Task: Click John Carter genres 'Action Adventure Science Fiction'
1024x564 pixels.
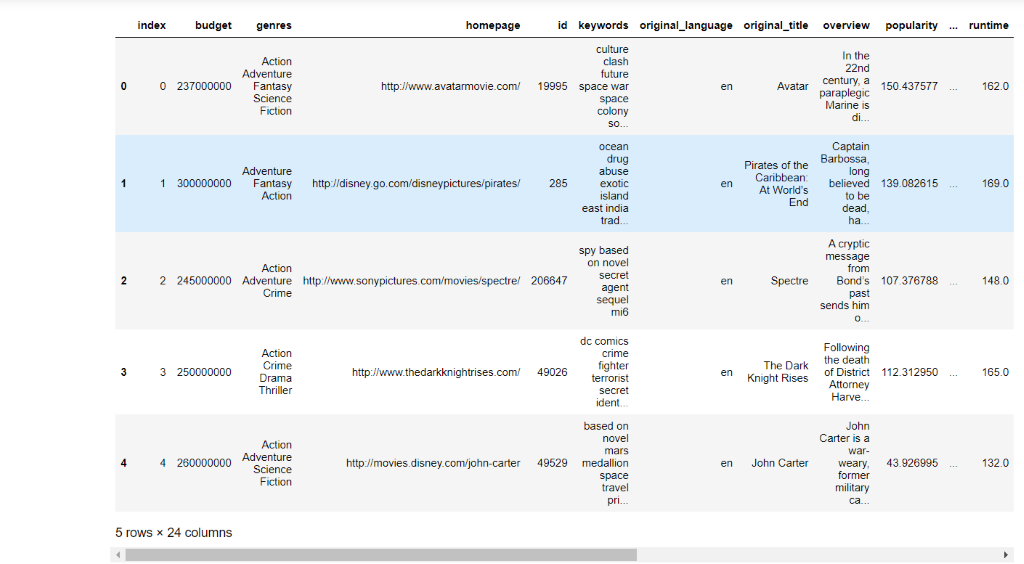Action: click(267, 463)
